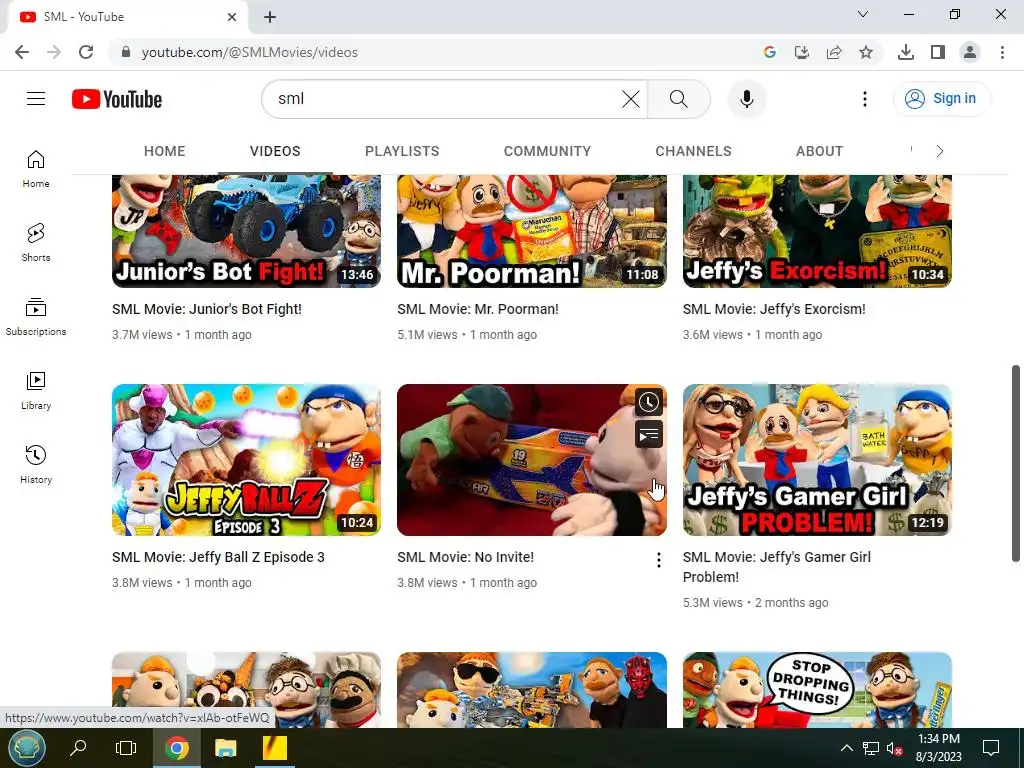Switch to the HOME channel tab
The image size is (1024, 768).
165,152
